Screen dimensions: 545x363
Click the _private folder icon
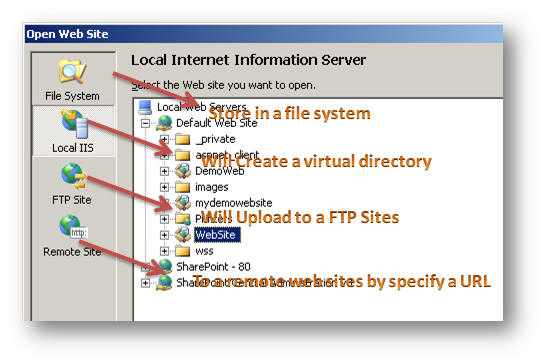click(x=182, y=139)
